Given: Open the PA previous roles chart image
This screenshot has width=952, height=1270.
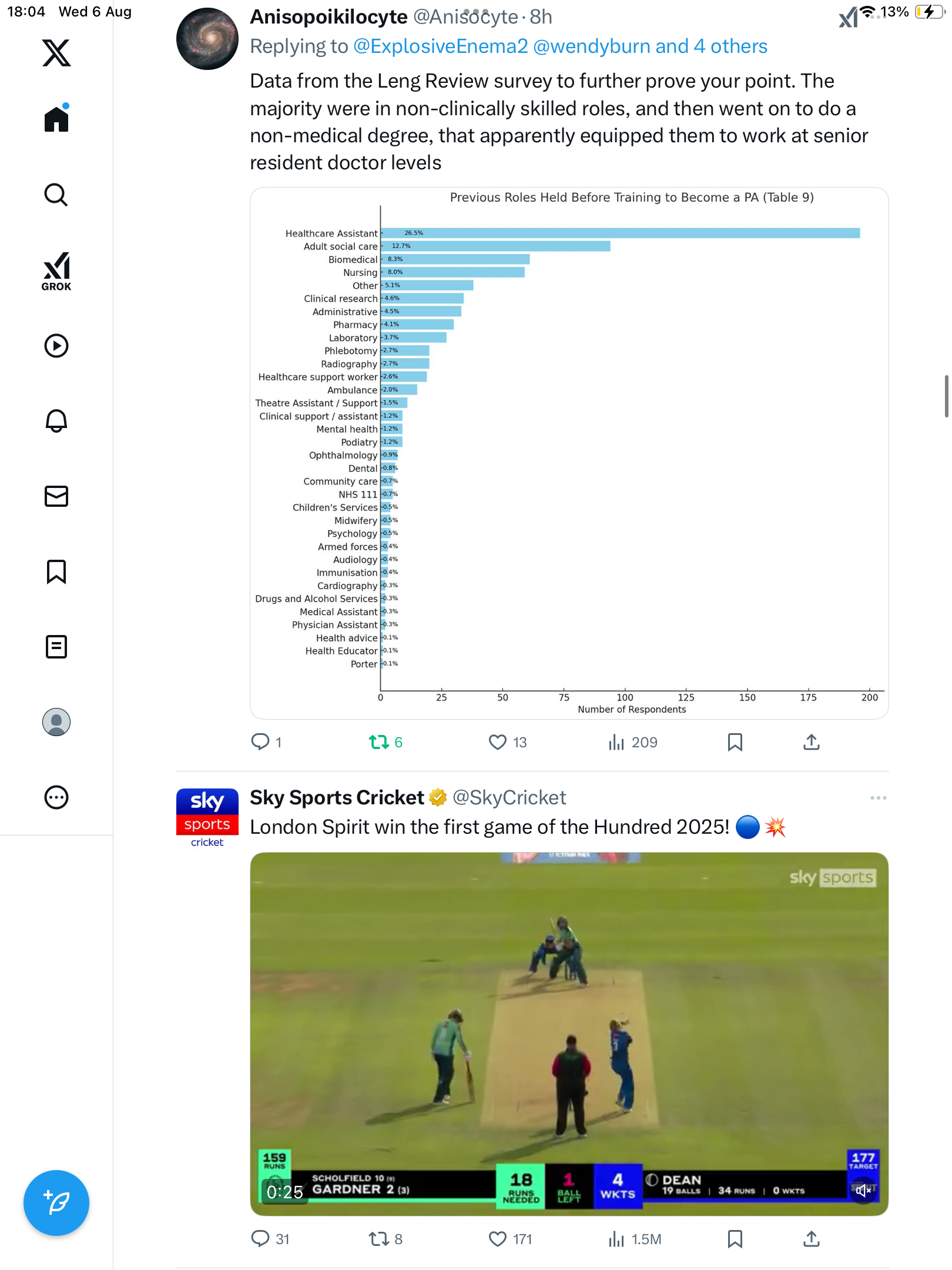Looking at the screenshot, I should pos(569,453).
